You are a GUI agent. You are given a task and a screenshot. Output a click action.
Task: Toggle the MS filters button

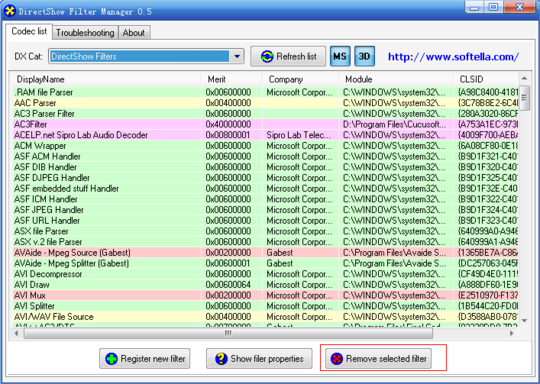click(x=340, y=56)
